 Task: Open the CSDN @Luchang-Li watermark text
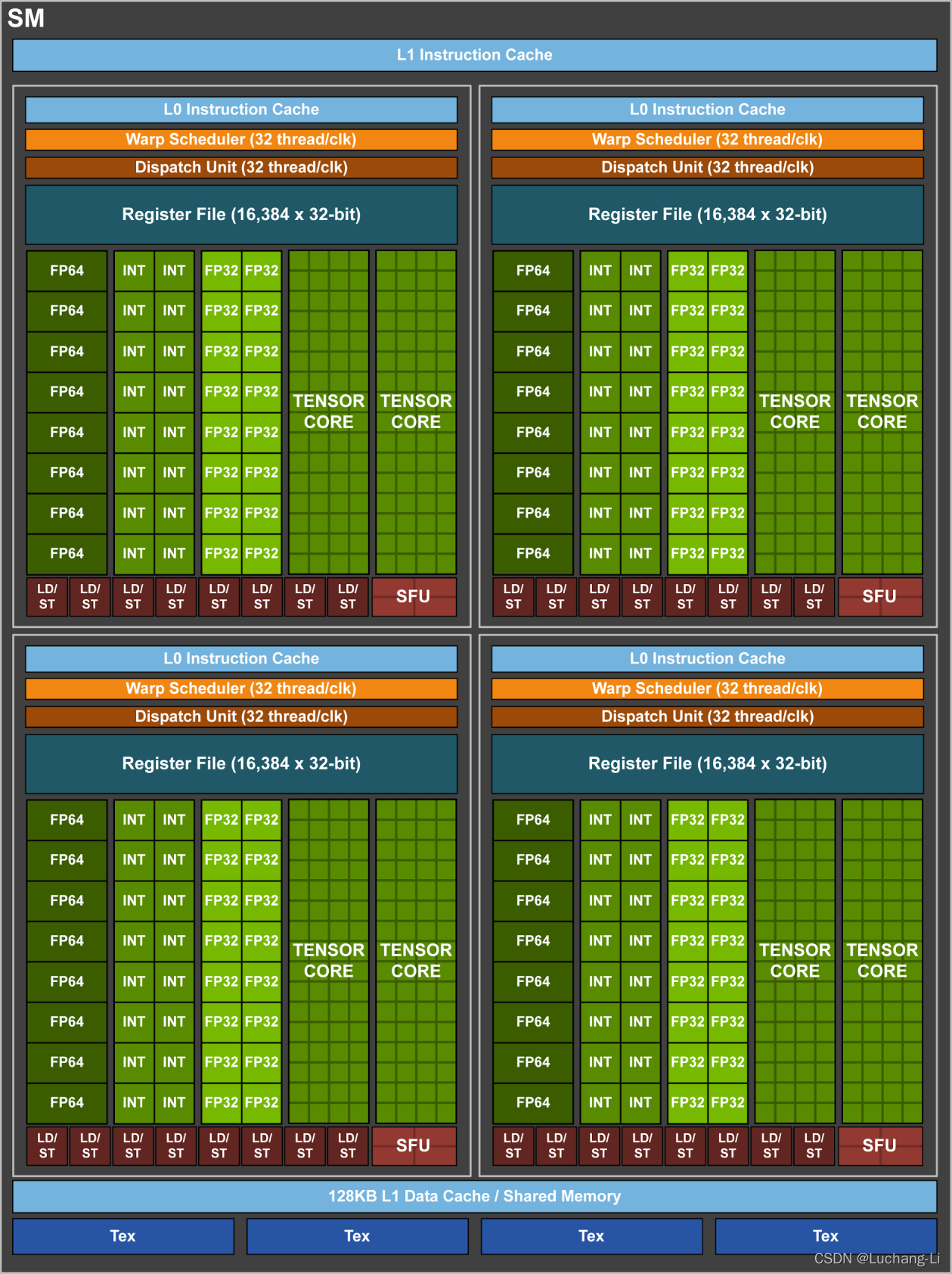pyautogui.click(x=876, y=1258)
